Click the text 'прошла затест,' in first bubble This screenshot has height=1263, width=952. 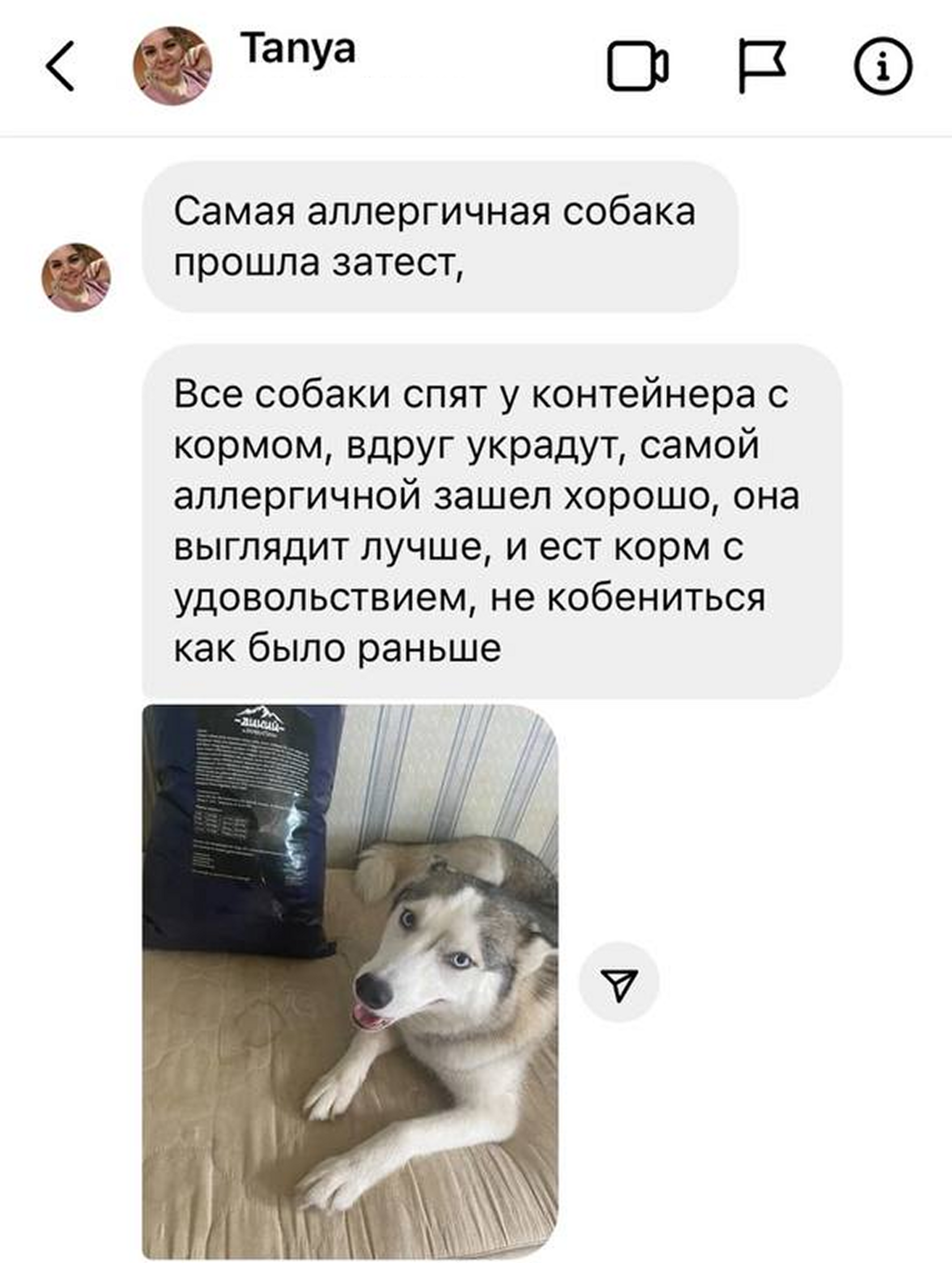(x=318, y=263)
